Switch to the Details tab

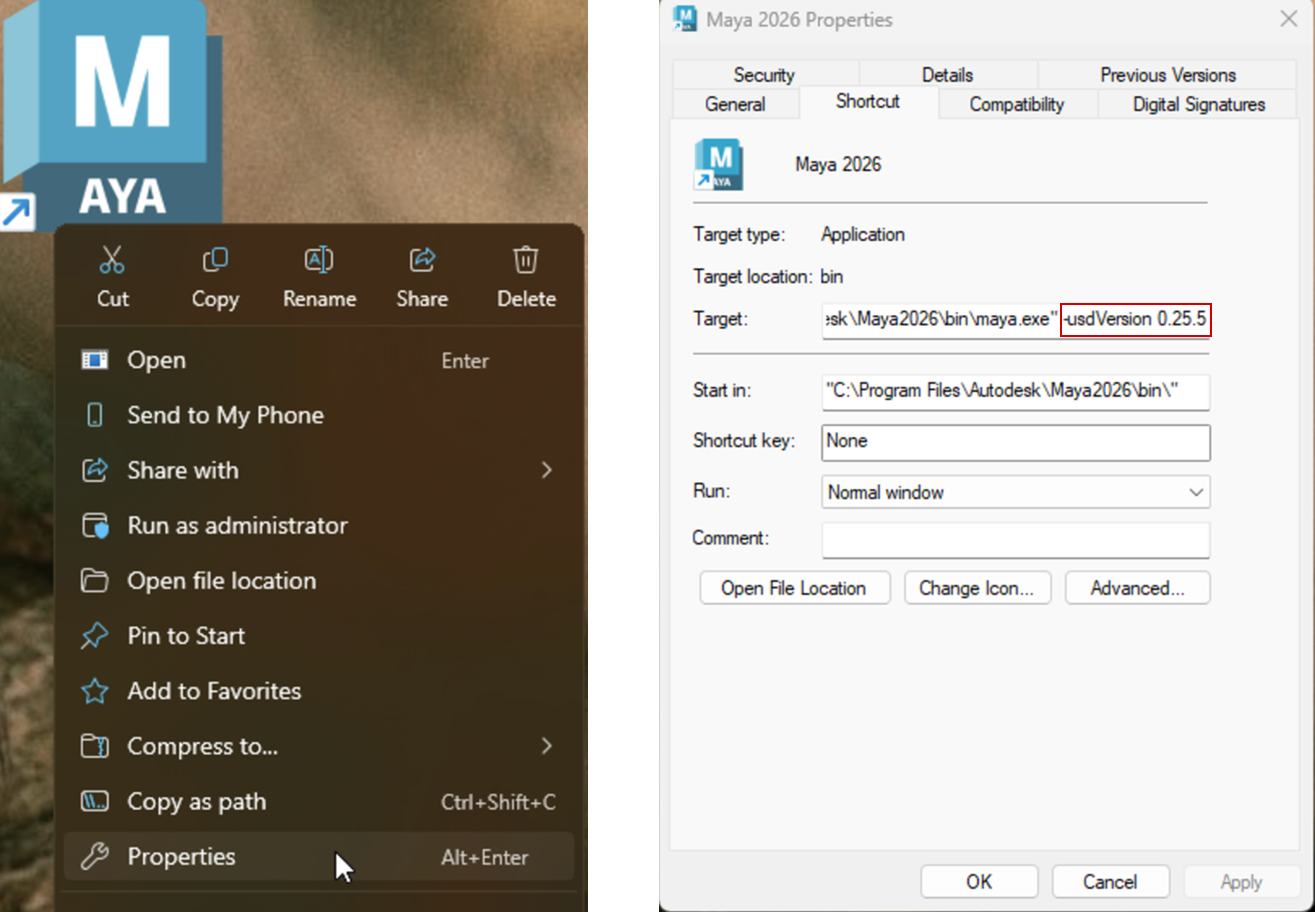point(947,75)
